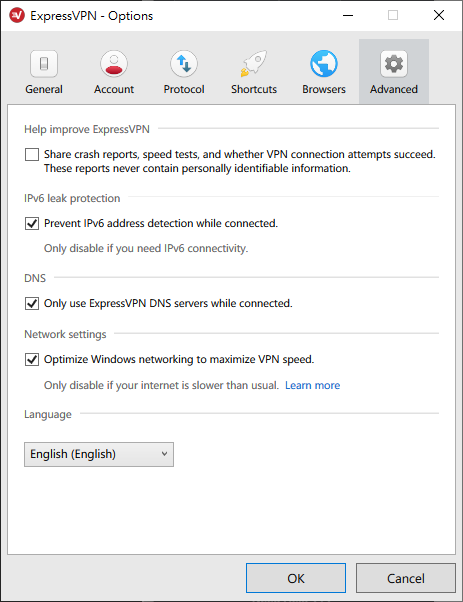Close the Options window
This screenshot has height=602, width=463.
439,15
